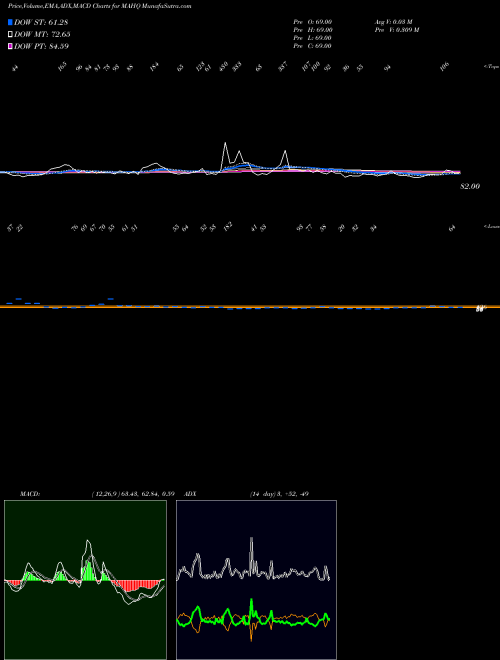This screenshot has width=500, height=660.
Task: Click the 'Pre H: 69.00' high value
Action: click(x=314, y=30)
